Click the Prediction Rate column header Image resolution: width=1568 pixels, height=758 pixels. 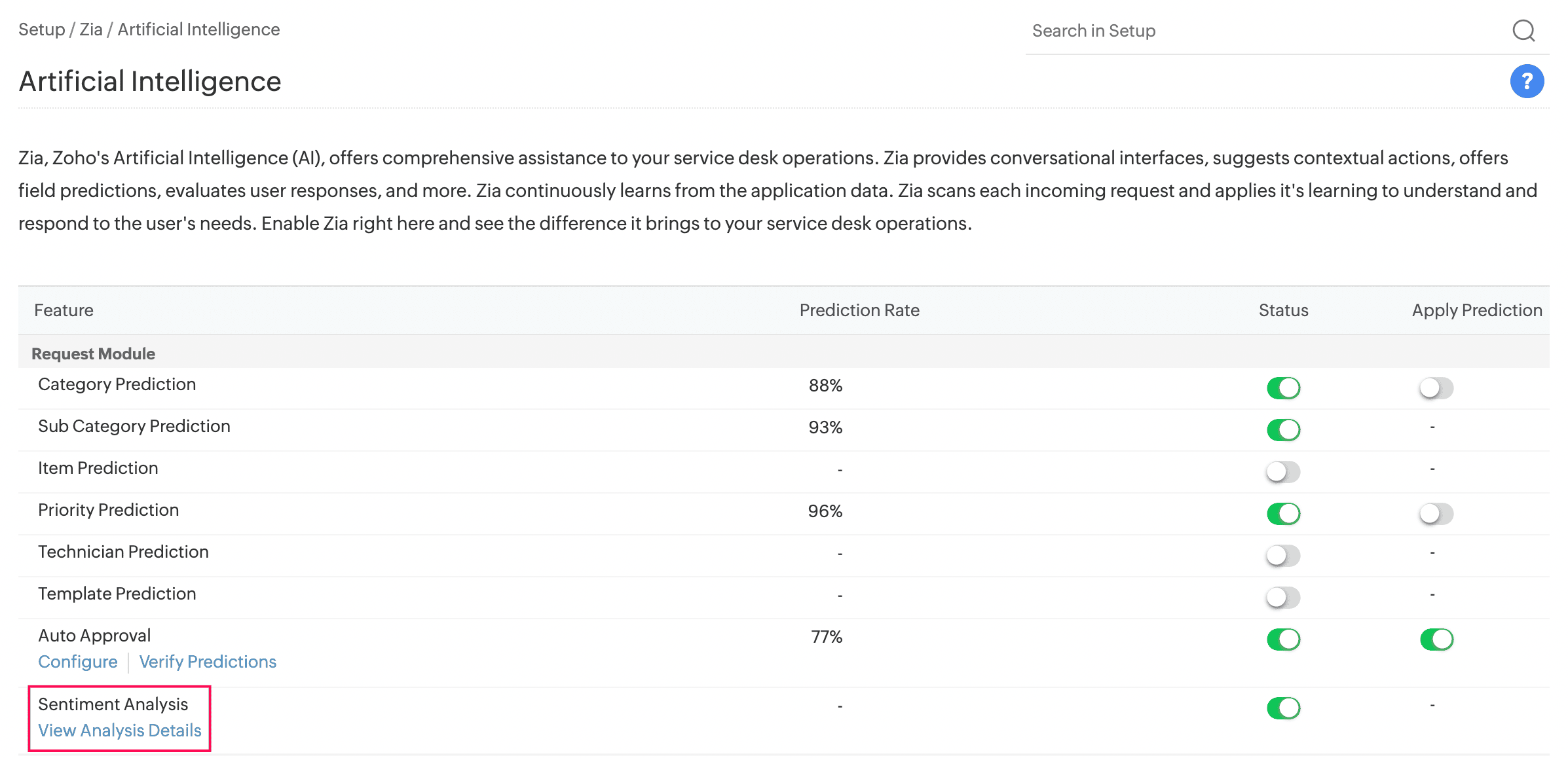(859, 310)
